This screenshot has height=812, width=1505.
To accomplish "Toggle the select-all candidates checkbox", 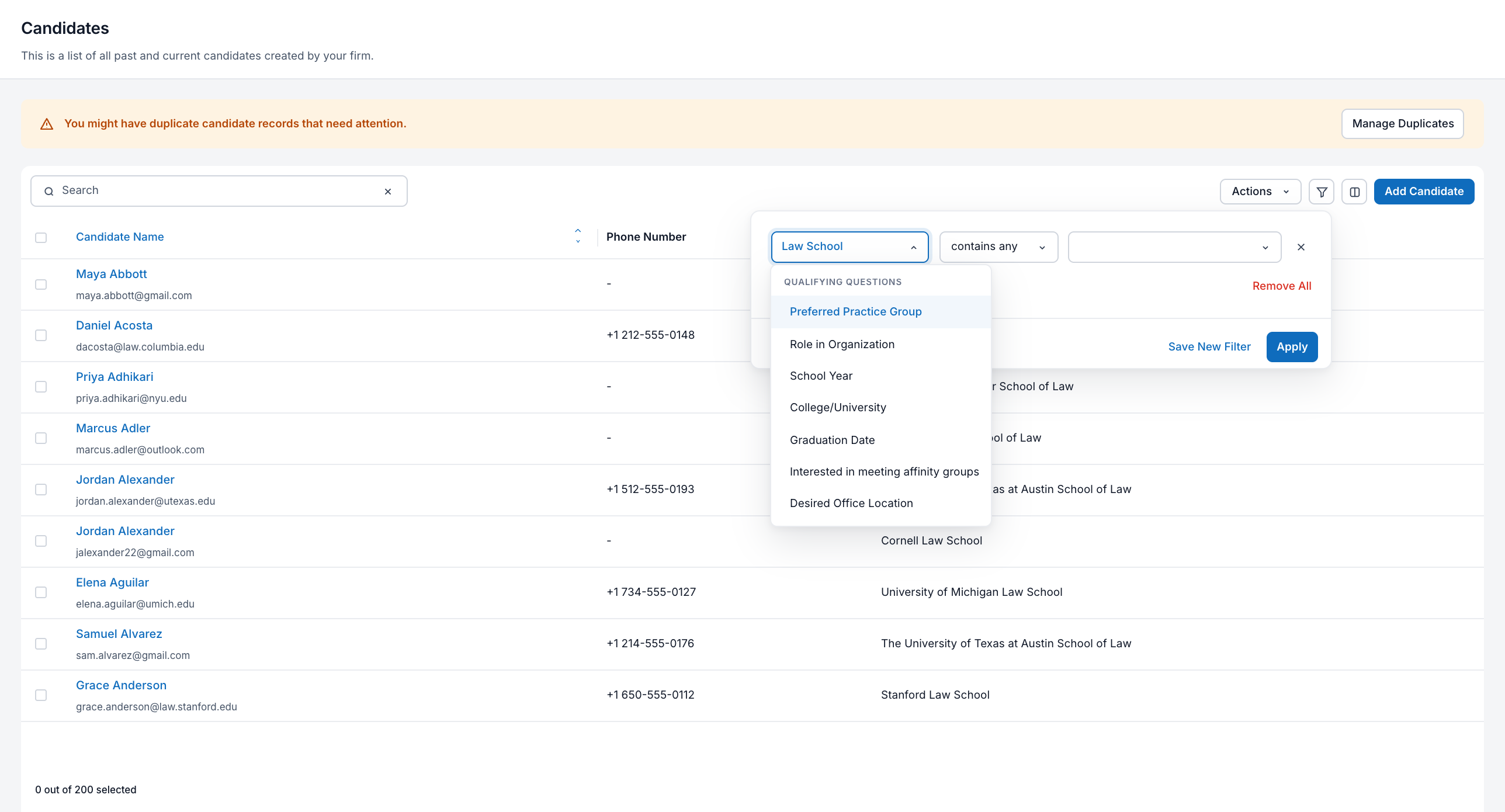I will point(41,238).
